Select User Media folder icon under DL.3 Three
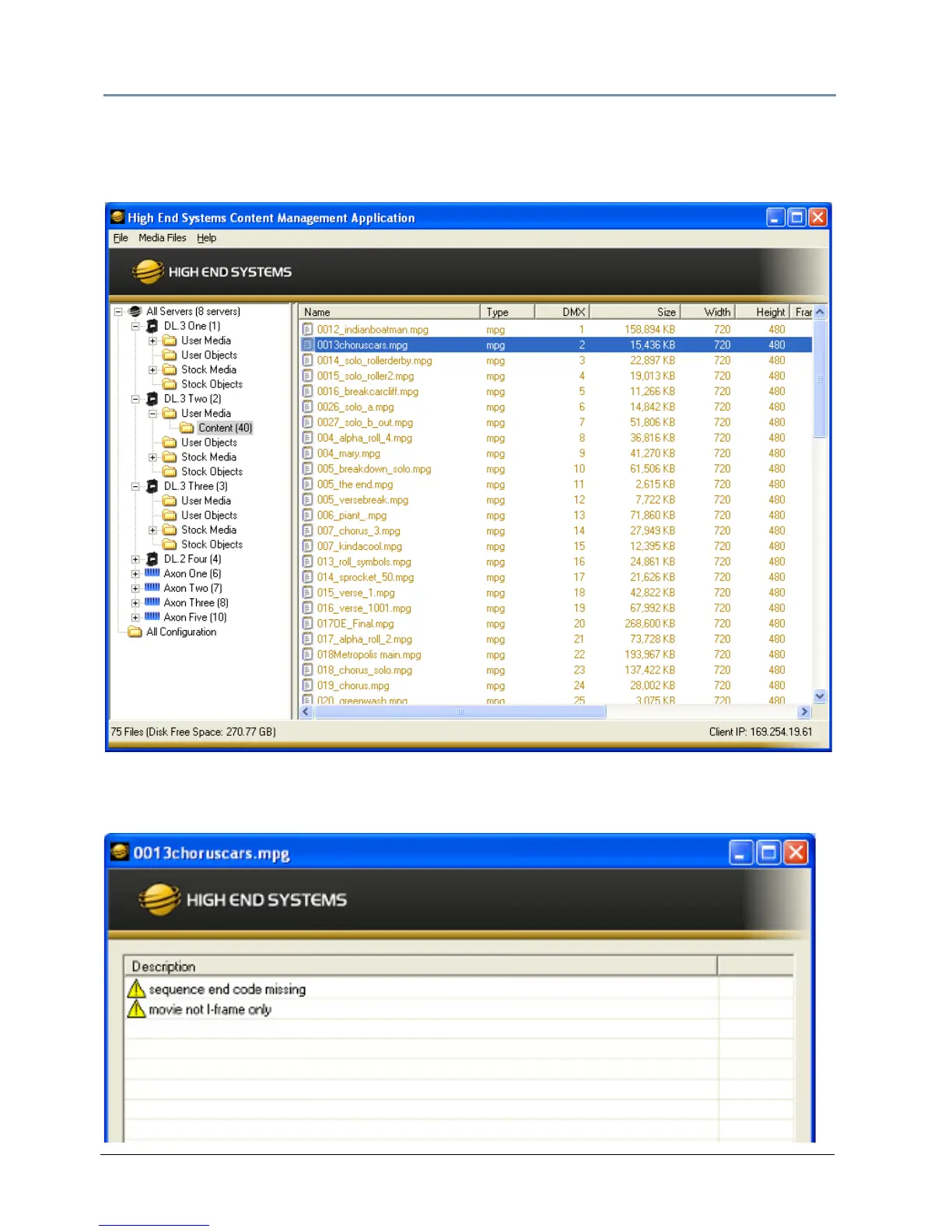The height and width of the screenshot is (1232, 952). (170, 501)
